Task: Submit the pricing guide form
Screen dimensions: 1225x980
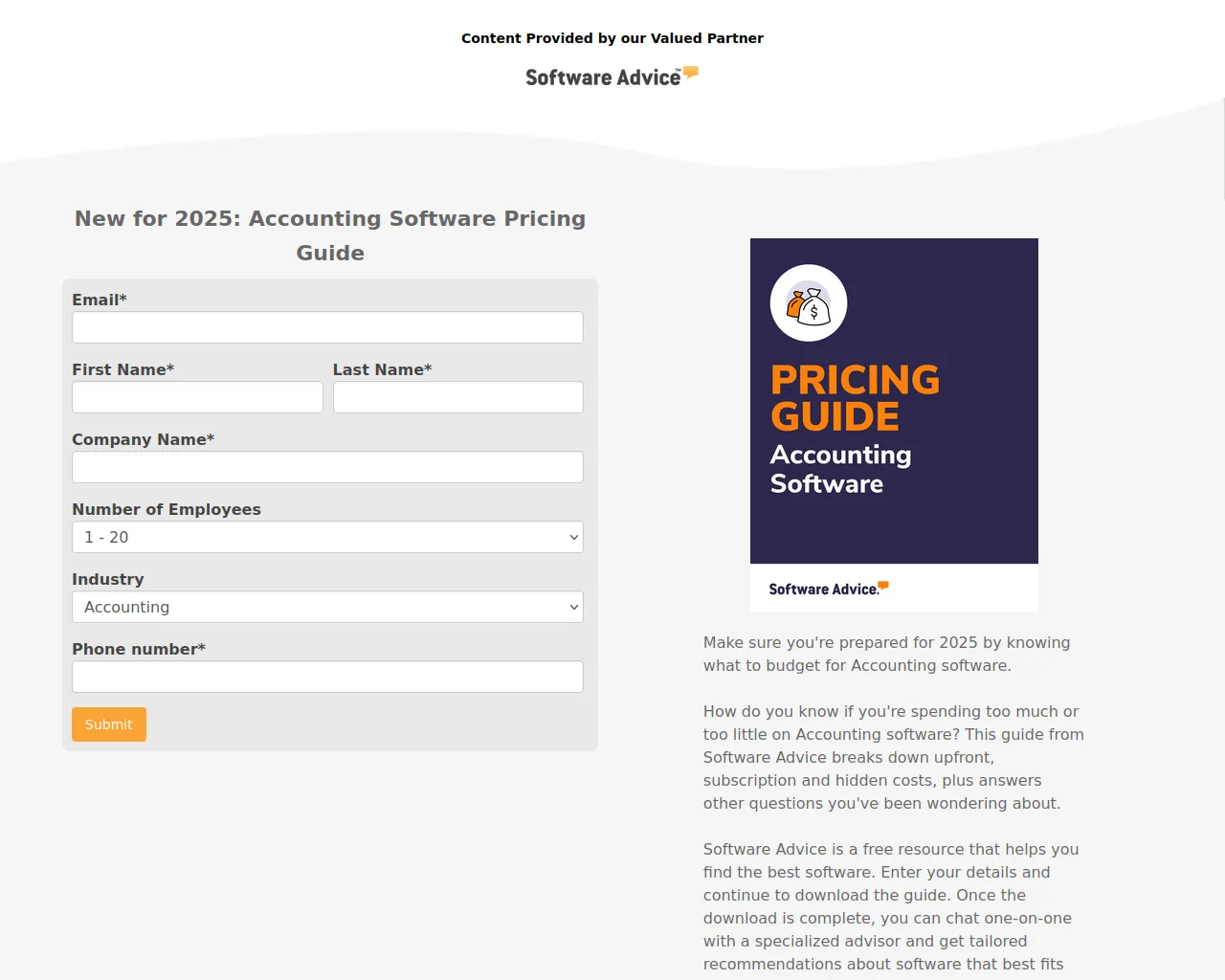Action: point(109,724)
